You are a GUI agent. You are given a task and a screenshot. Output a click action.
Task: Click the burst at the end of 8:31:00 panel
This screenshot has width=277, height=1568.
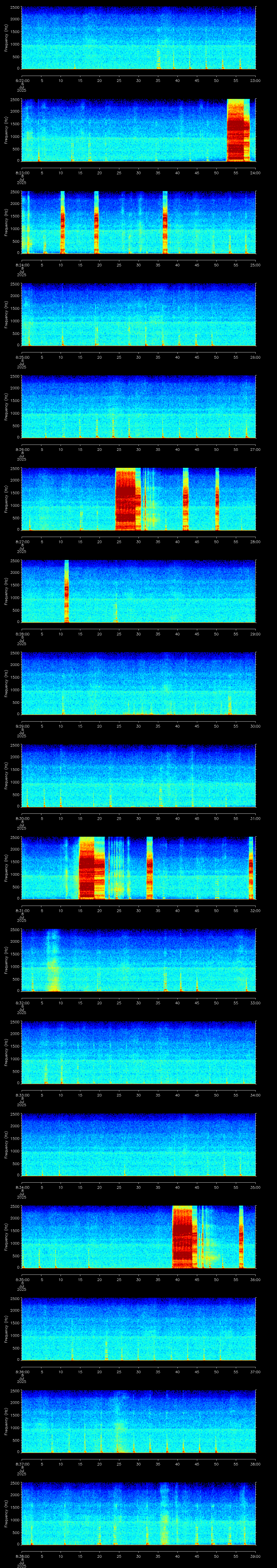pyautogui.click(x=251, y=868)
